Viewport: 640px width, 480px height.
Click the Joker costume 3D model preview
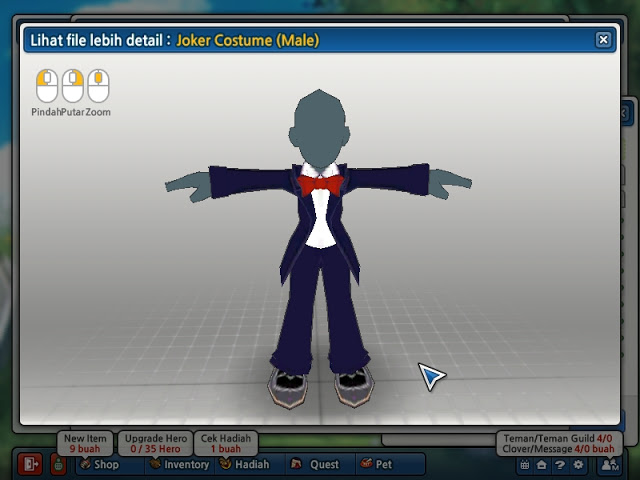coord(319,249)
